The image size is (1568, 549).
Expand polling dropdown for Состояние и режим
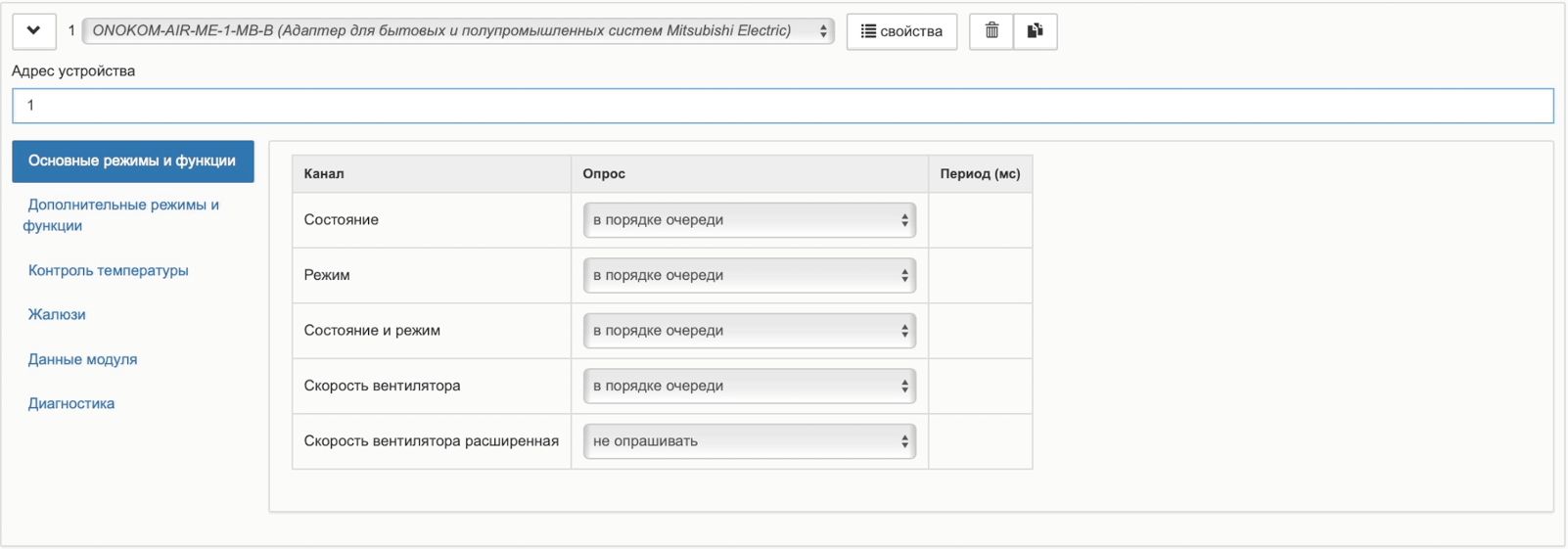[x=749, y=331]
